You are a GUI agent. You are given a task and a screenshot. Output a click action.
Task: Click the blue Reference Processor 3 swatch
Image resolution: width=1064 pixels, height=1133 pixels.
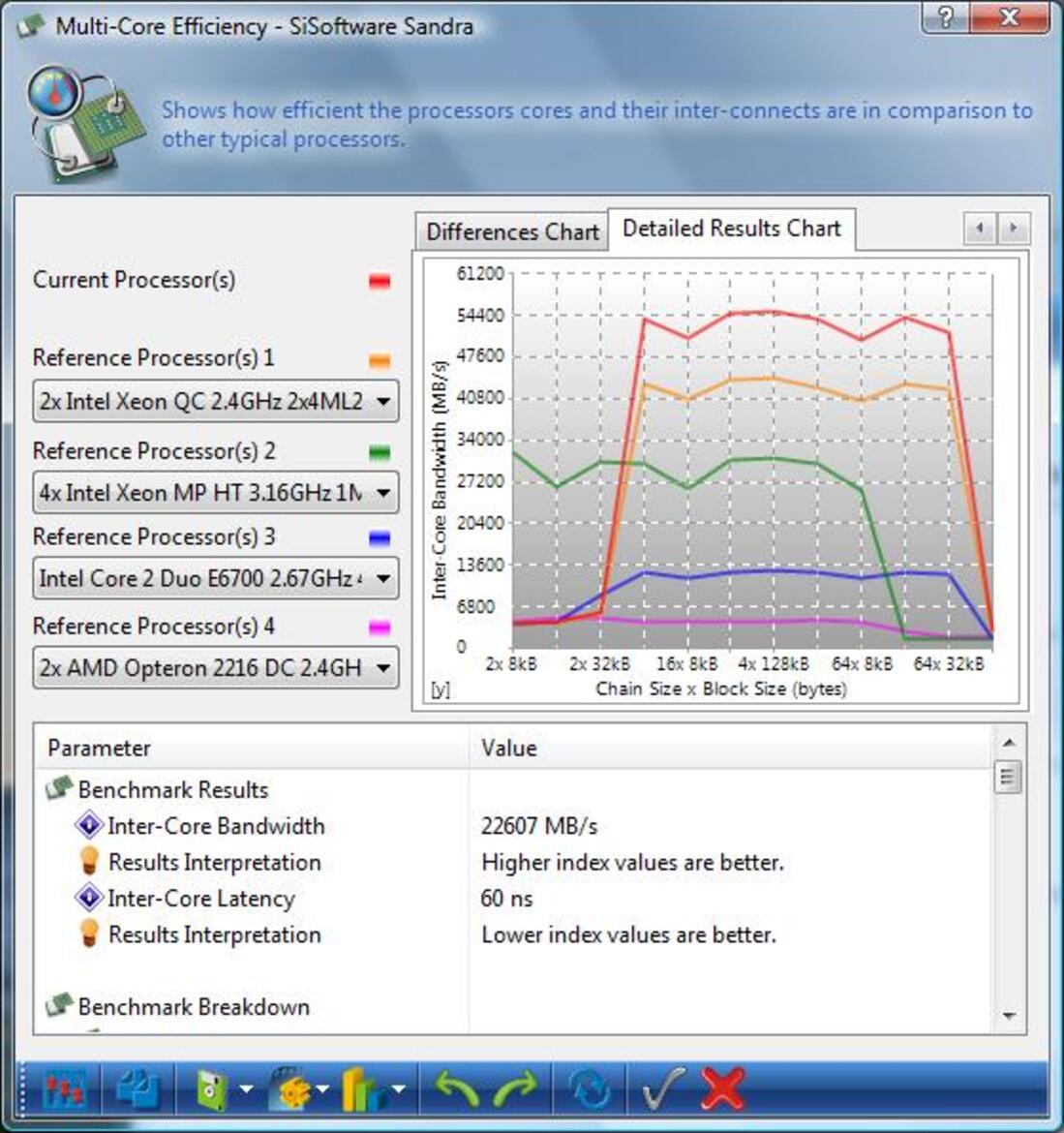[380, 538]
